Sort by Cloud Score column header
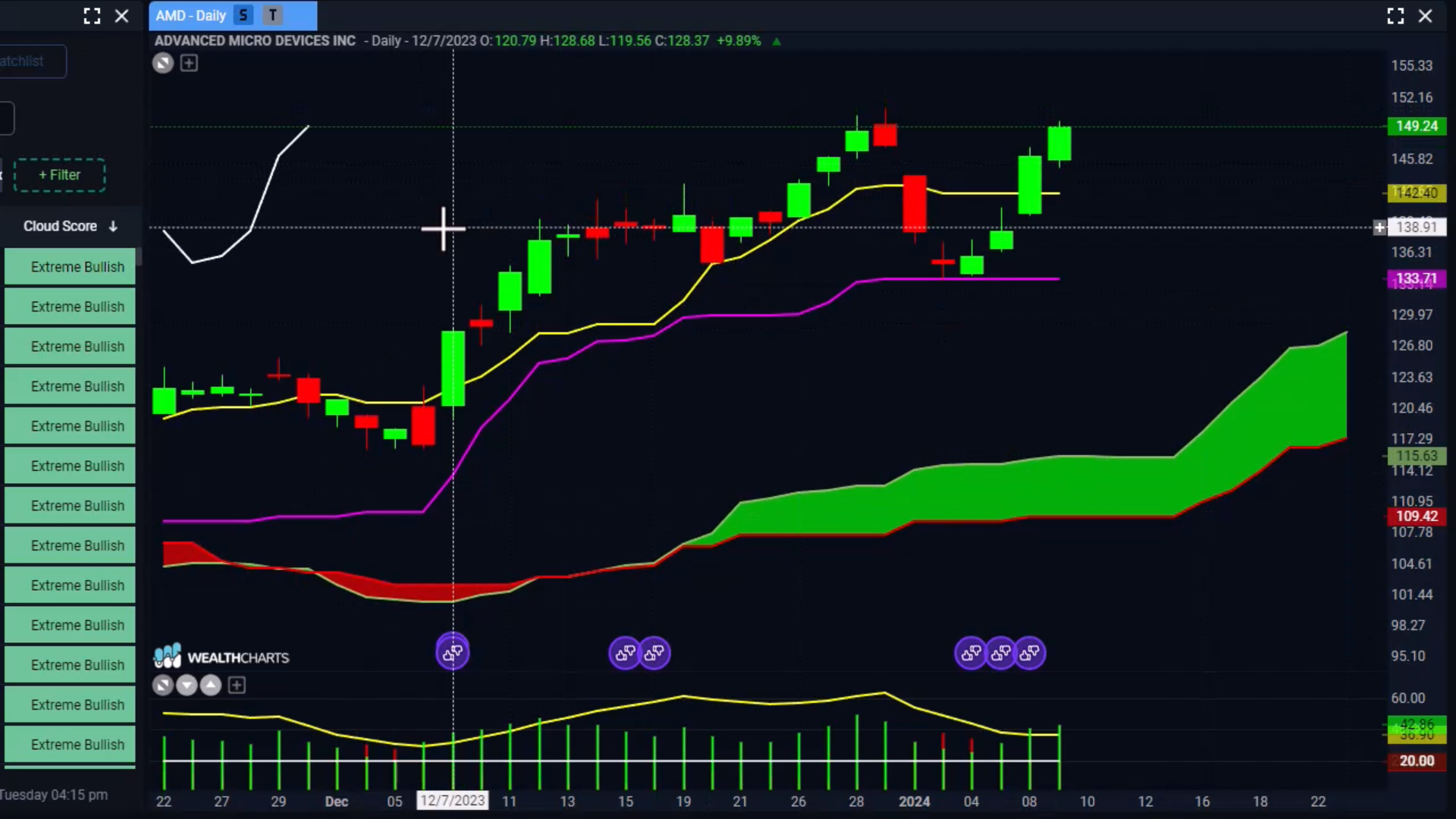The width and height of the screenshot is (1456, 819). tap(70, 226)
